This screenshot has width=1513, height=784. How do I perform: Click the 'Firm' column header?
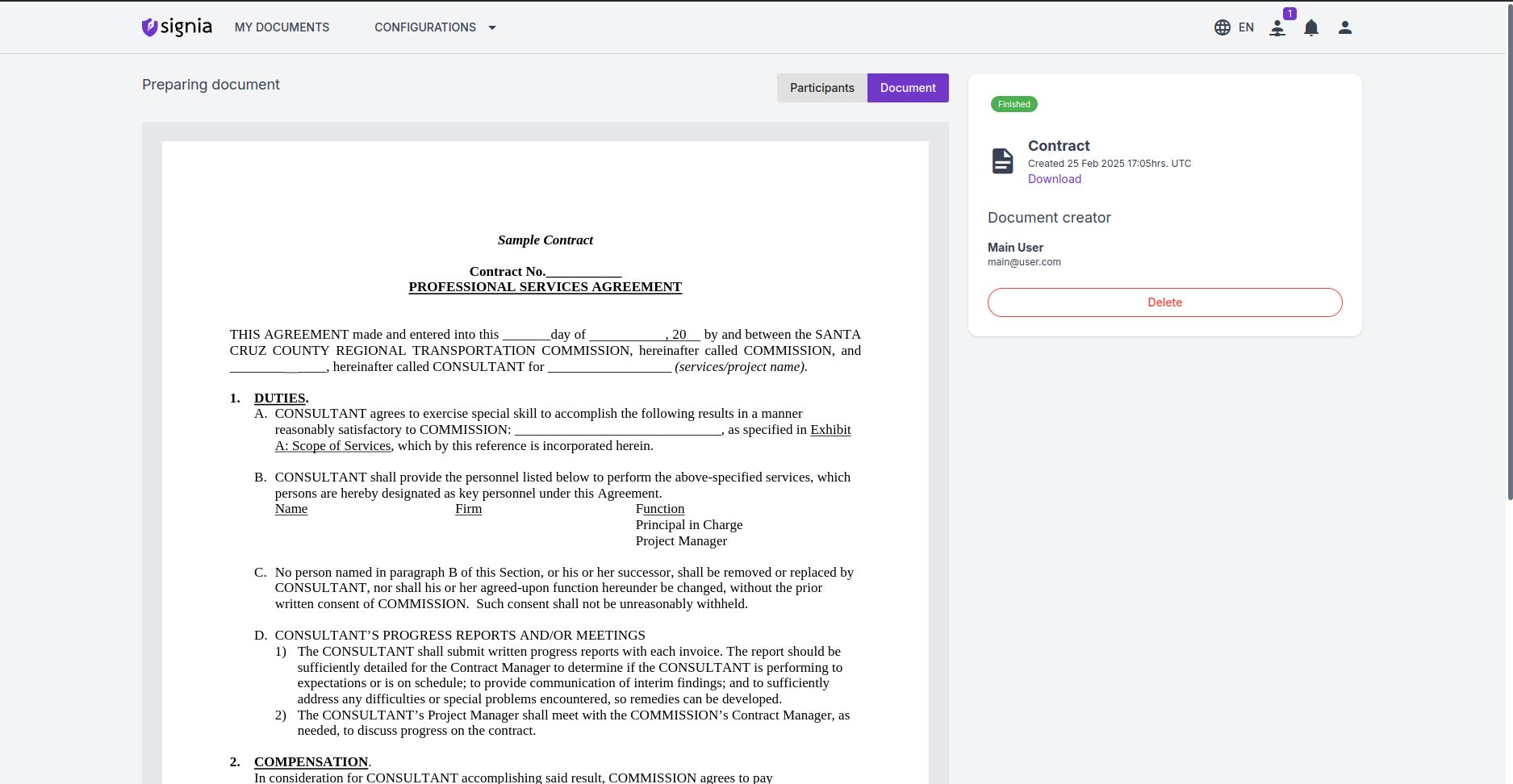tap(468, 509)
